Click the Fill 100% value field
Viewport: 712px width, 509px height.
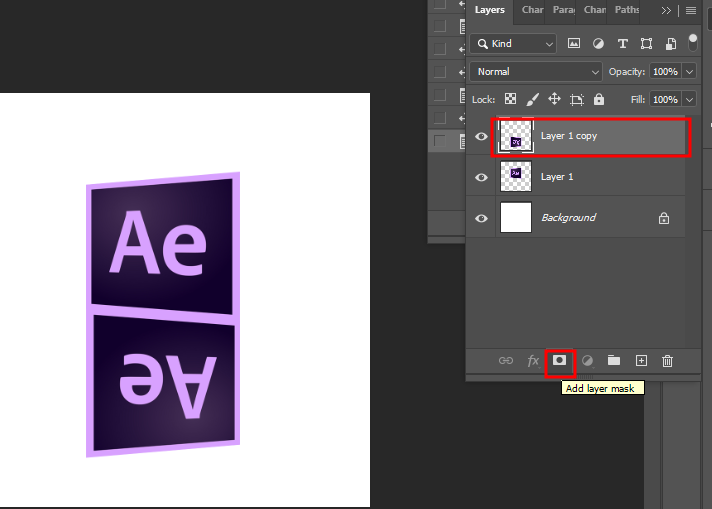click(x=665, y=99)
